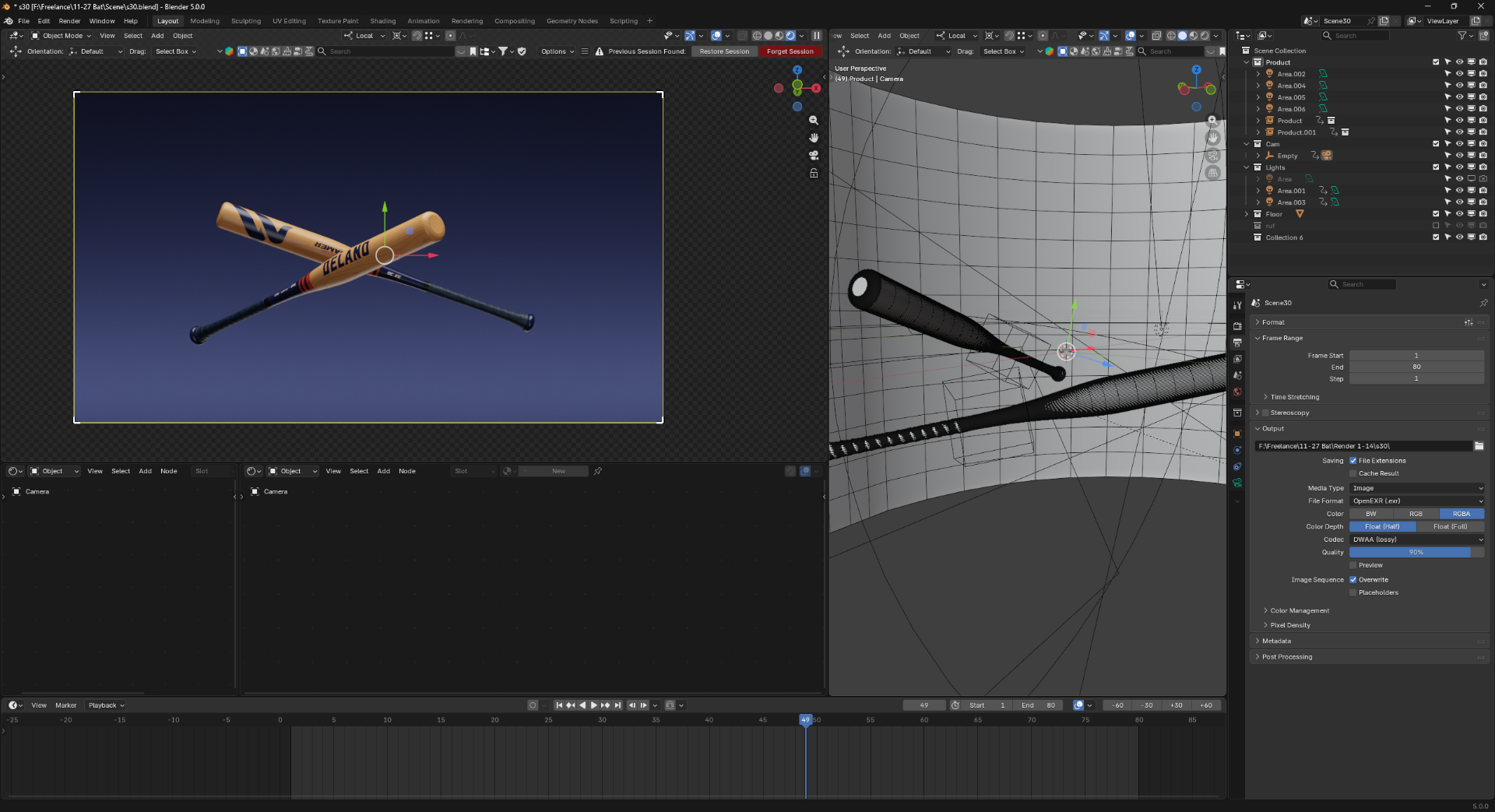1495x812 pixels.
Task: Open outliner filter funnel icon
Action: pyautogui.click(x=1462, y=36)
